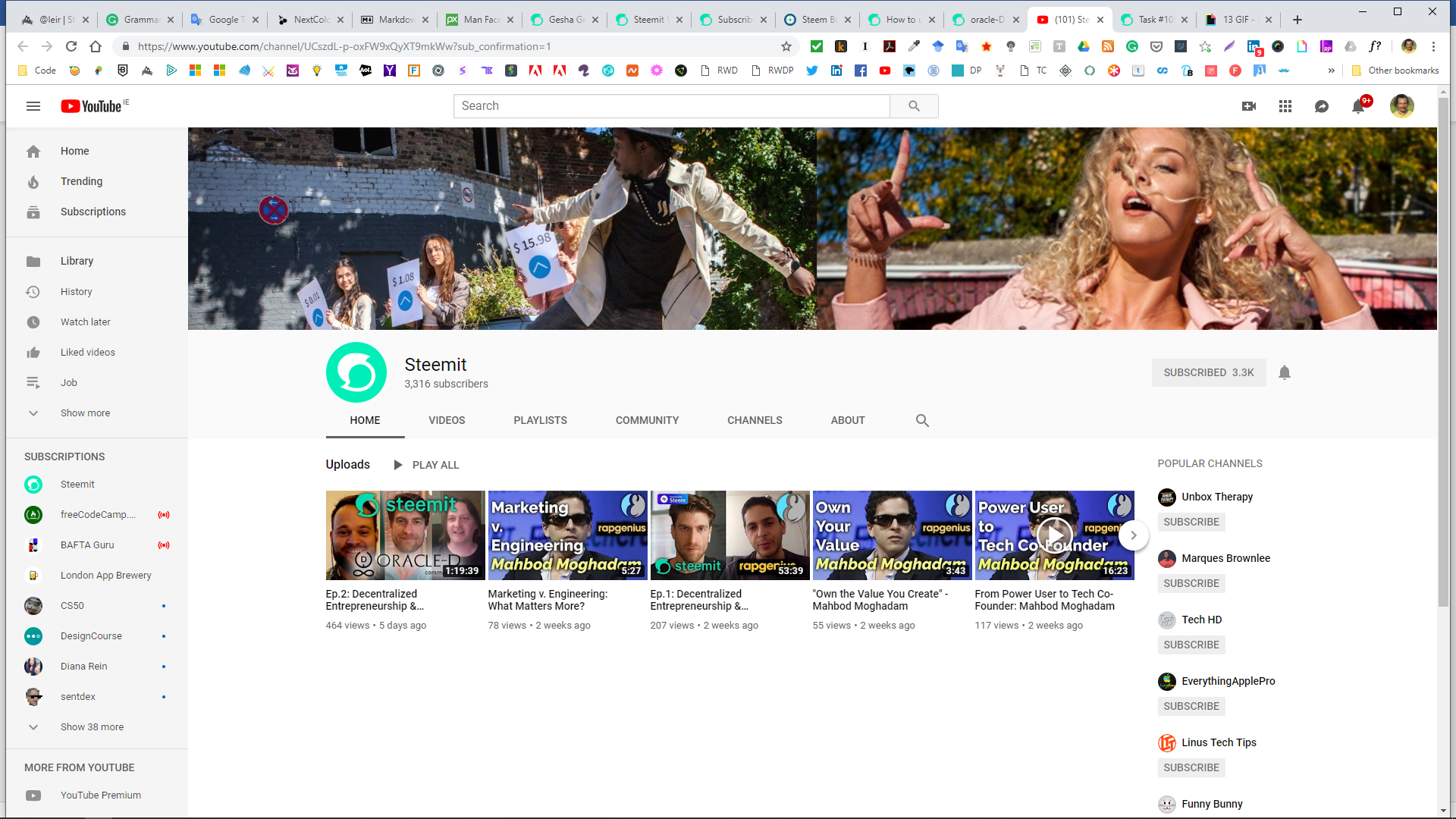Show next uploads with carousel arrow

pos(1134,535)
